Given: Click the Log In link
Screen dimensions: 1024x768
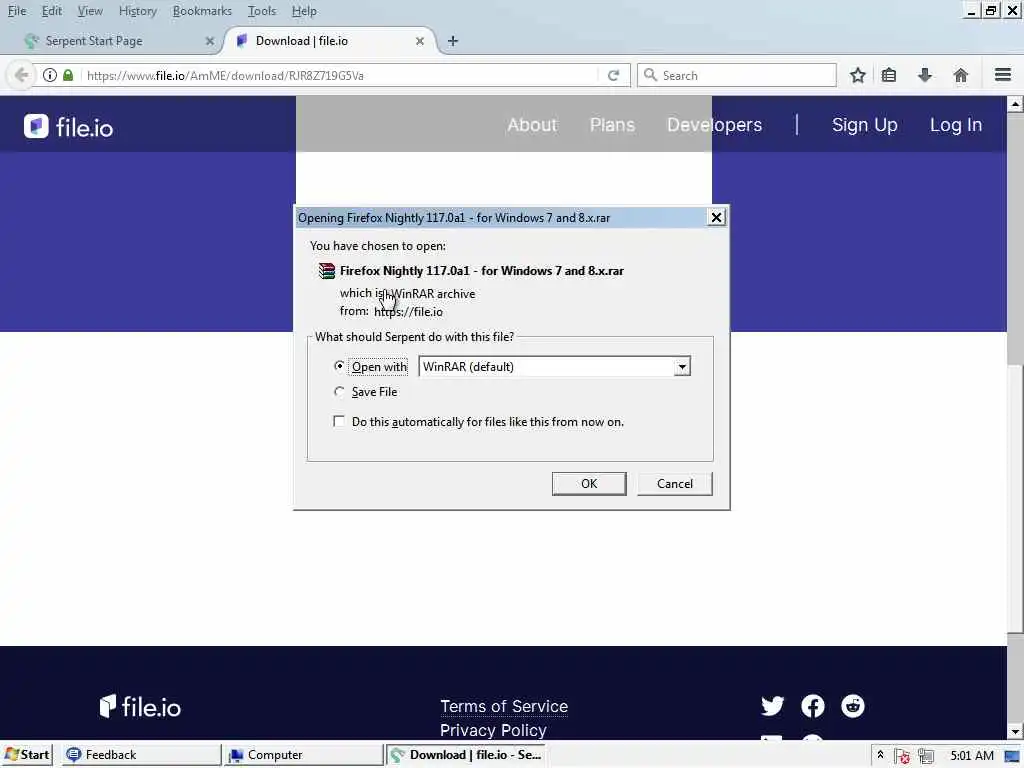Looking at the screenshot, I should click(956, 125).
